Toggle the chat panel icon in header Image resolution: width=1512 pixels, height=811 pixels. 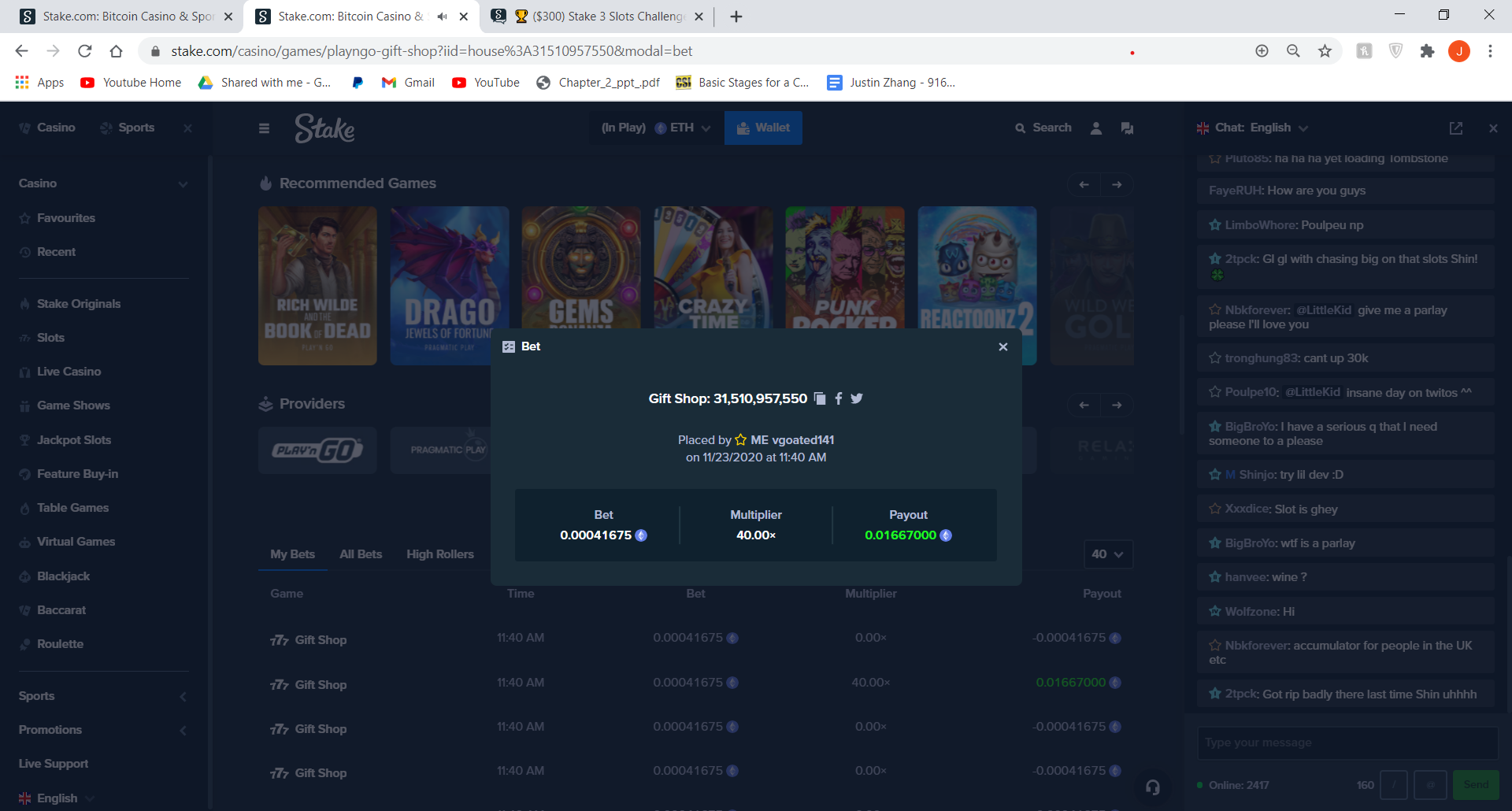1127,128
